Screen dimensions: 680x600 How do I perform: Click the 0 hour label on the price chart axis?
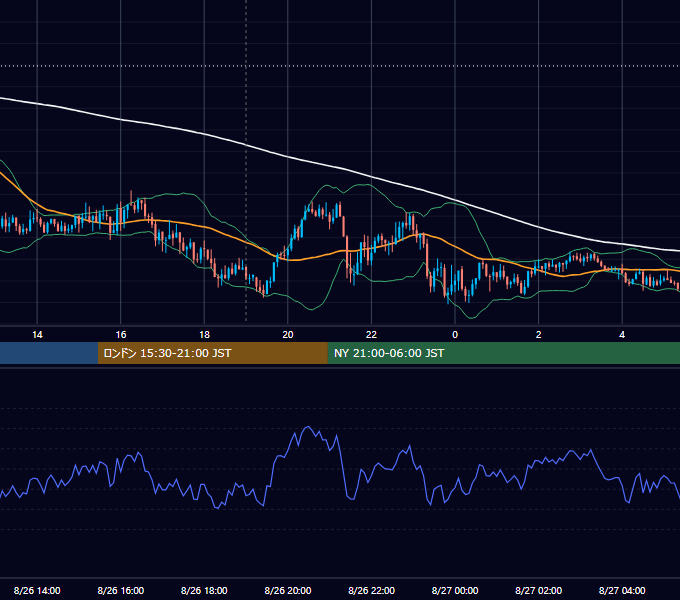(x=455, y=335)
